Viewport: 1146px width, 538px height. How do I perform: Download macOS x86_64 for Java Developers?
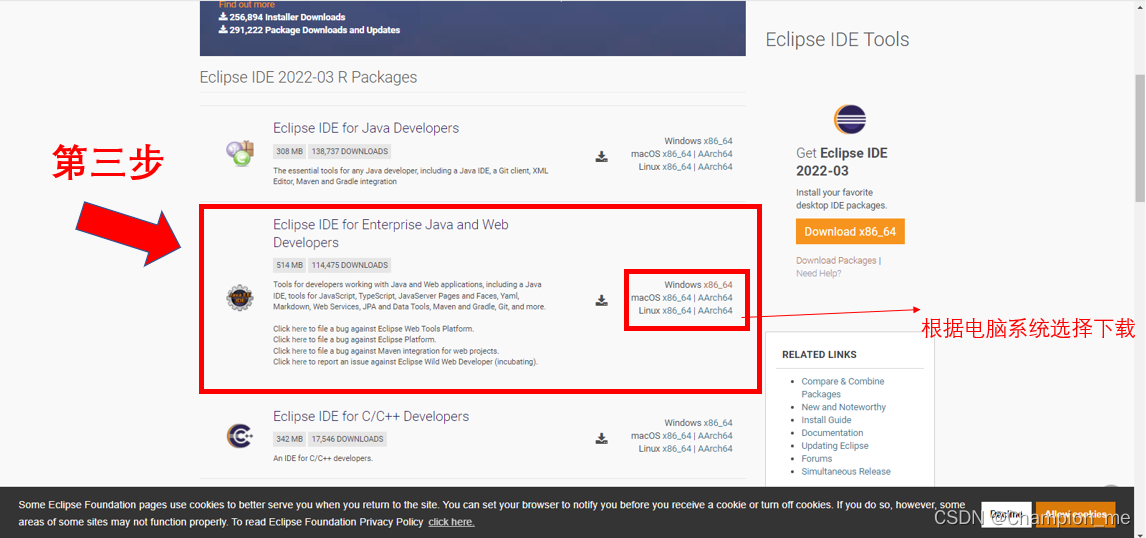[x=677, y=154]
